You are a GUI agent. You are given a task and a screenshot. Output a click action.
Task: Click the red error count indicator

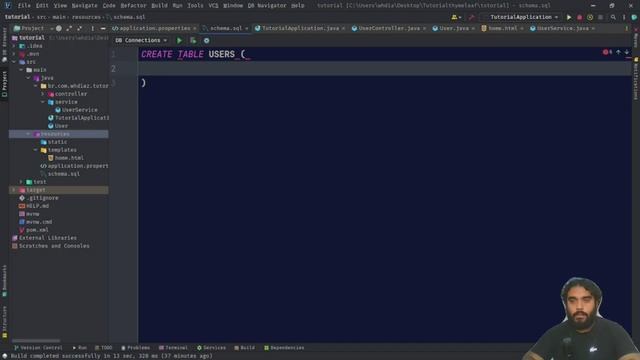[x=607, y=52]
